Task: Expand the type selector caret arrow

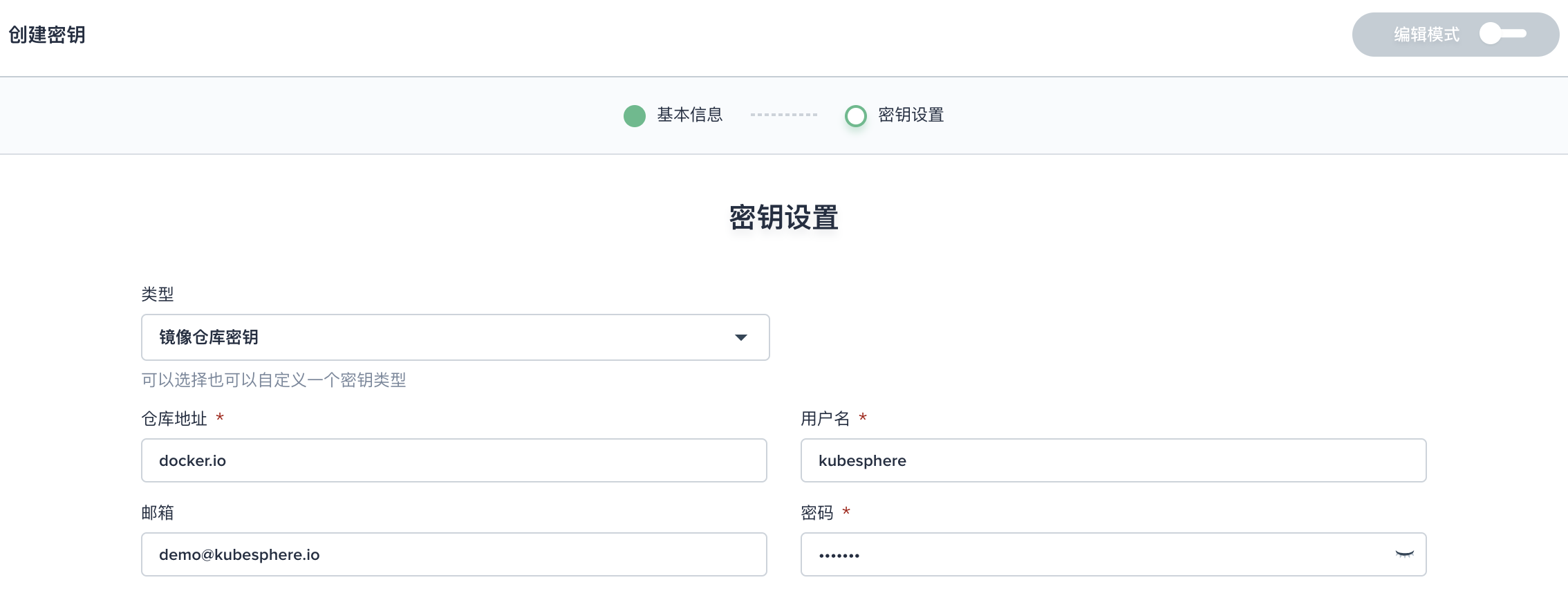Action: (740, 337)
